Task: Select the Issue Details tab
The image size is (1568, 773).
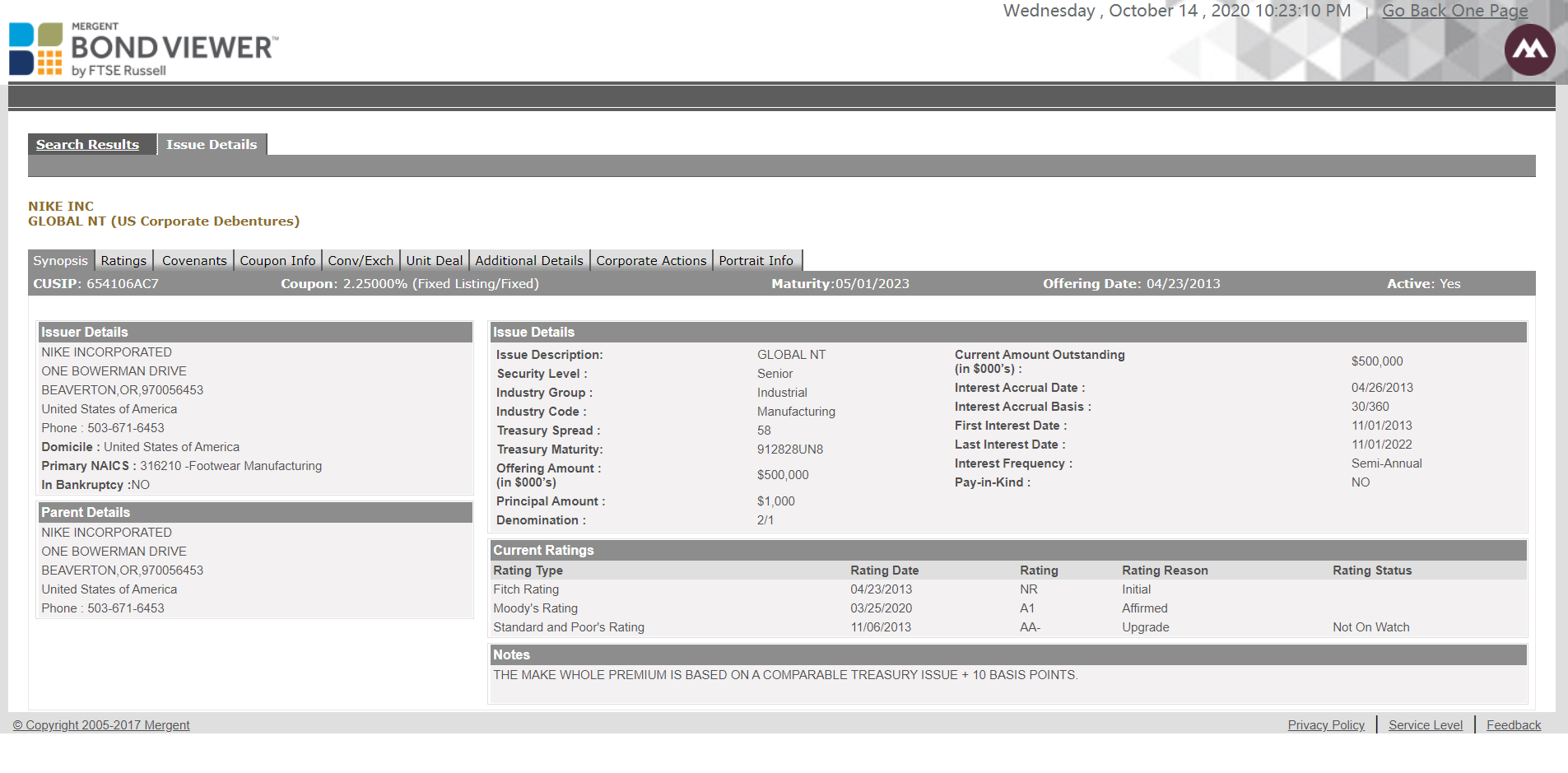Action: tap(212, 144)
